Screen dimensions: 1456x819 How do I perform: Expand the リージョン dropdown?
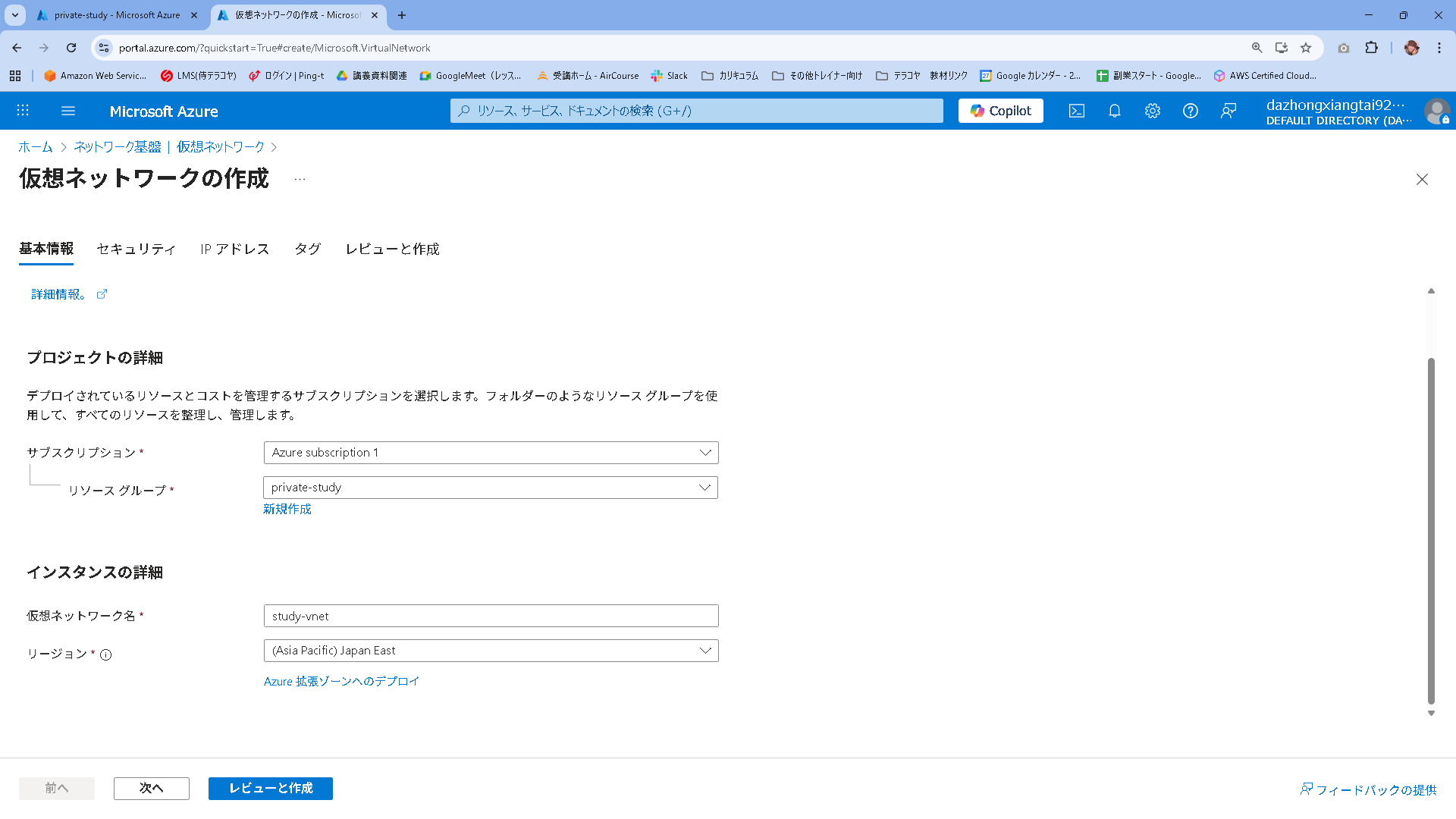pyautogui.click(x=491, y=651)
